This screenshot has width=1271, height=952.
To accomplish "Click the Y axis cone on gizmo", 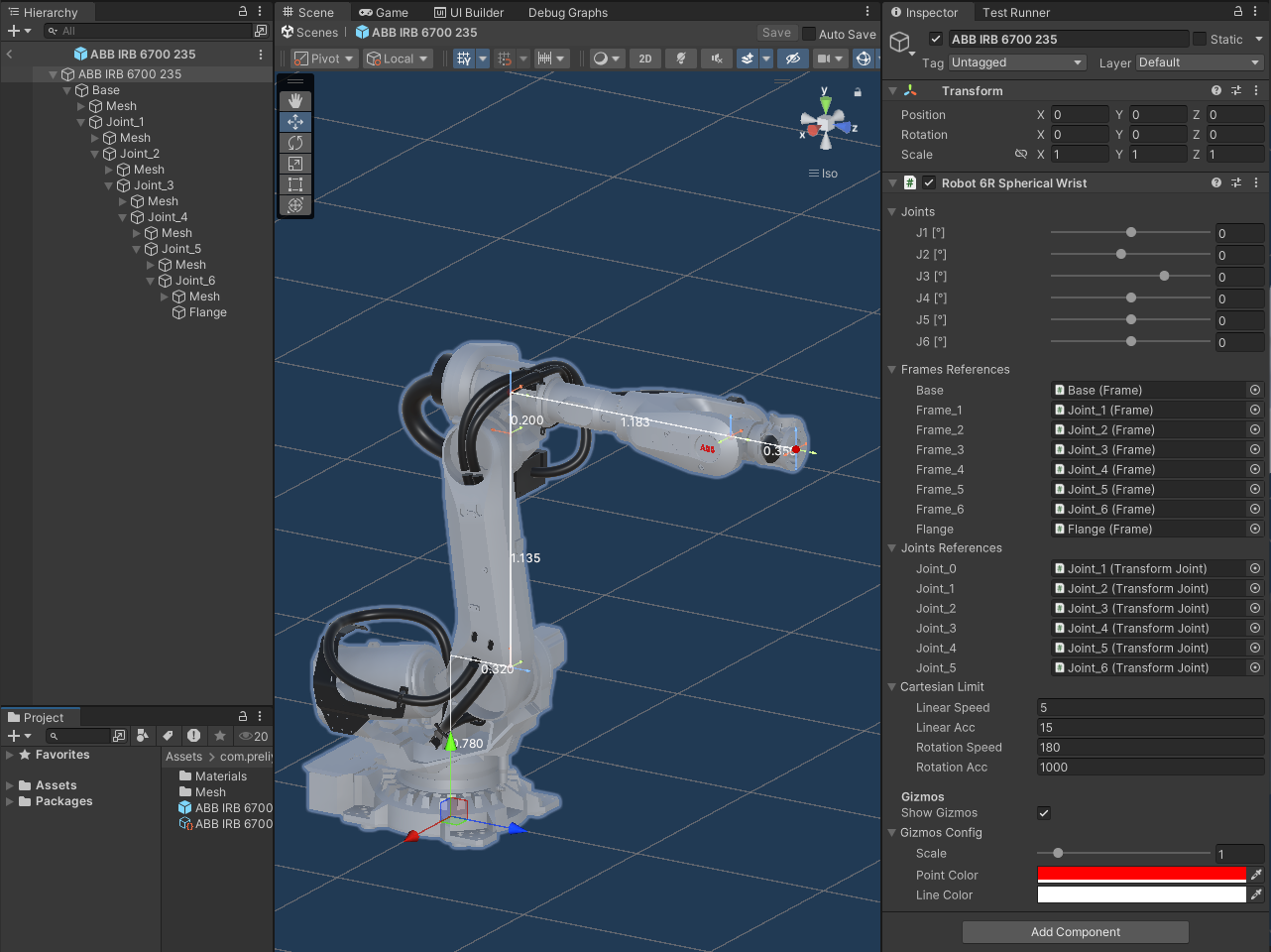I will (x=825, y=103).
